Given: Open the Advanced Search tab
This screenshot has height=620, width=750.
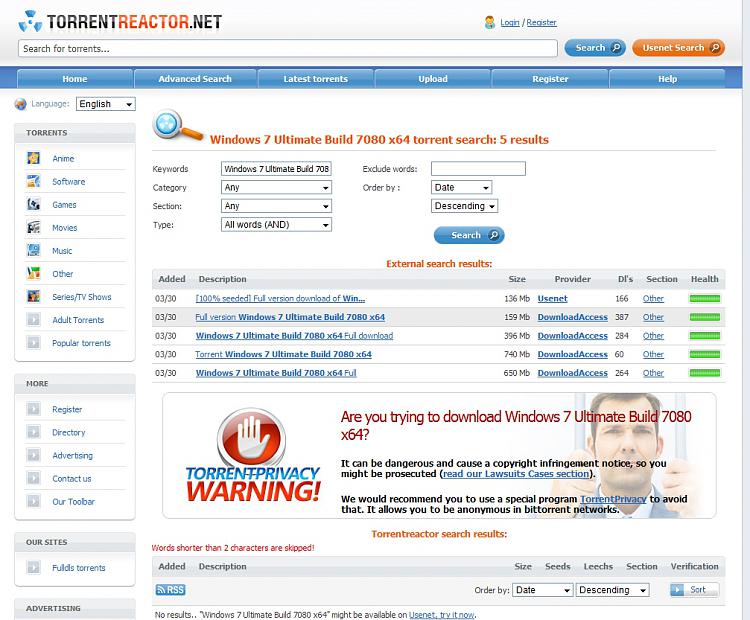Looking at the screenshot, I should click(195, 79).
